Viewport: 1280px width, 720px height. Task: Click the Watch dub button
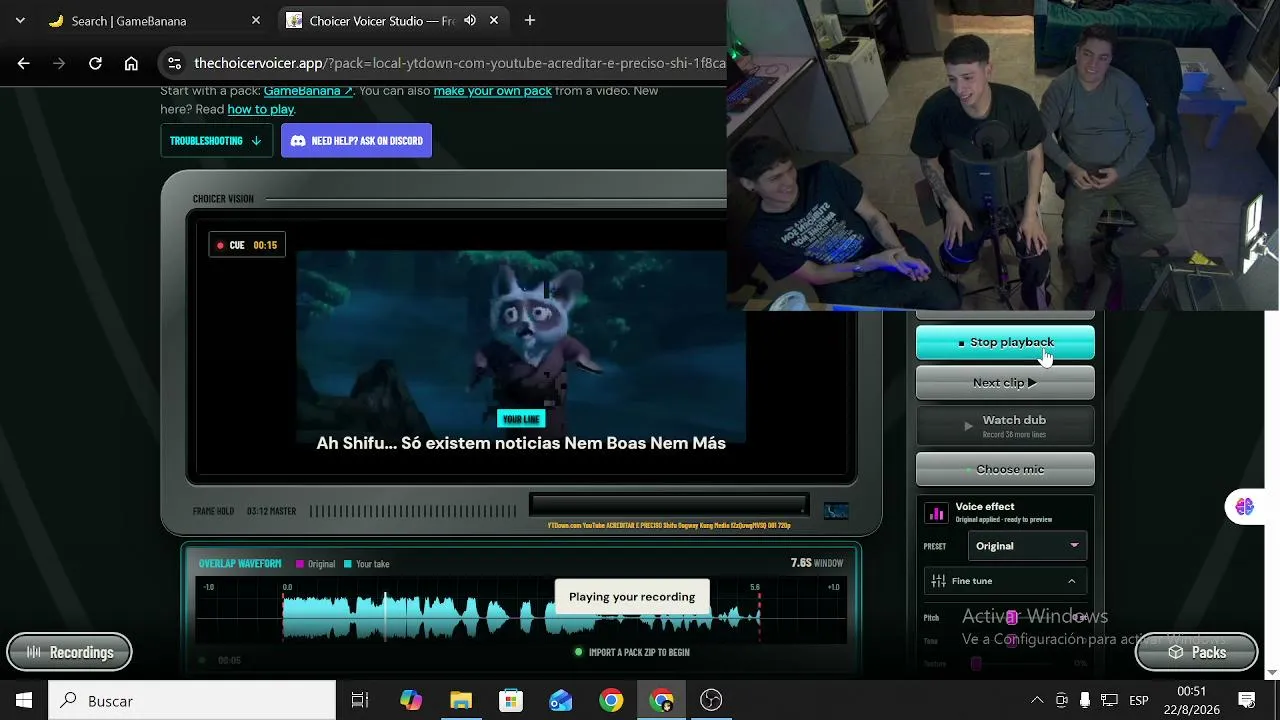[1005, 425]
